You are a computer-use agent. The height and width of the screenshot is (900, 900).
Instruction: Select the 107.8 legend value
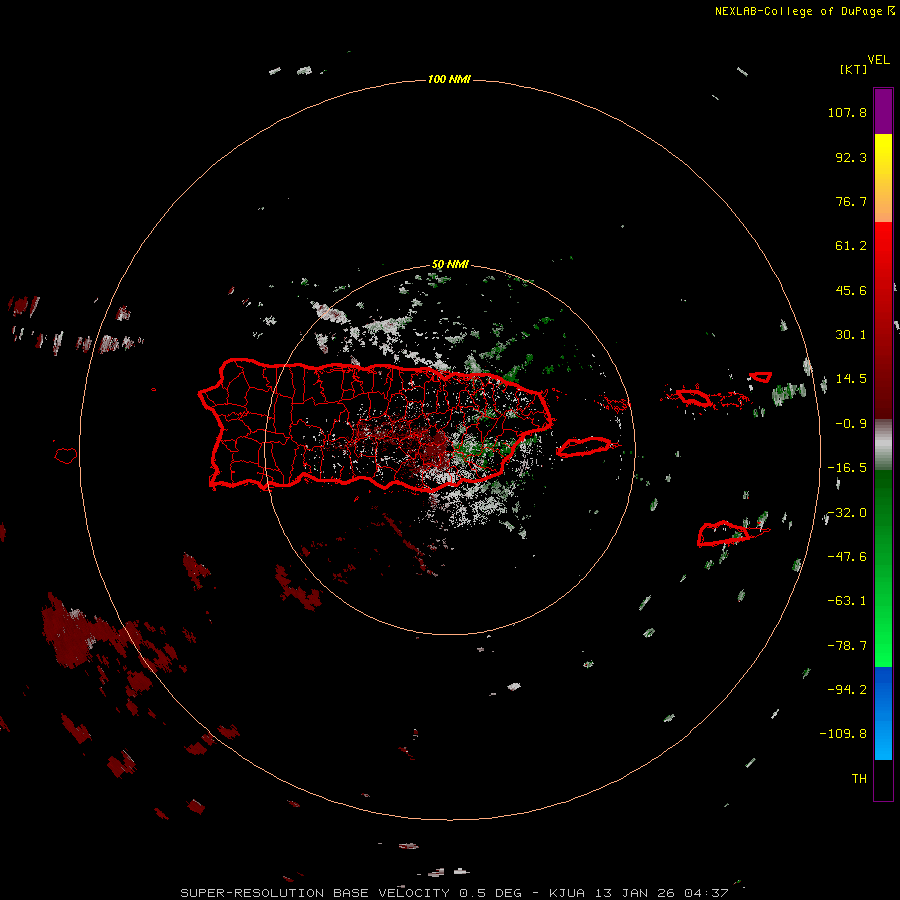click(847, 112)
